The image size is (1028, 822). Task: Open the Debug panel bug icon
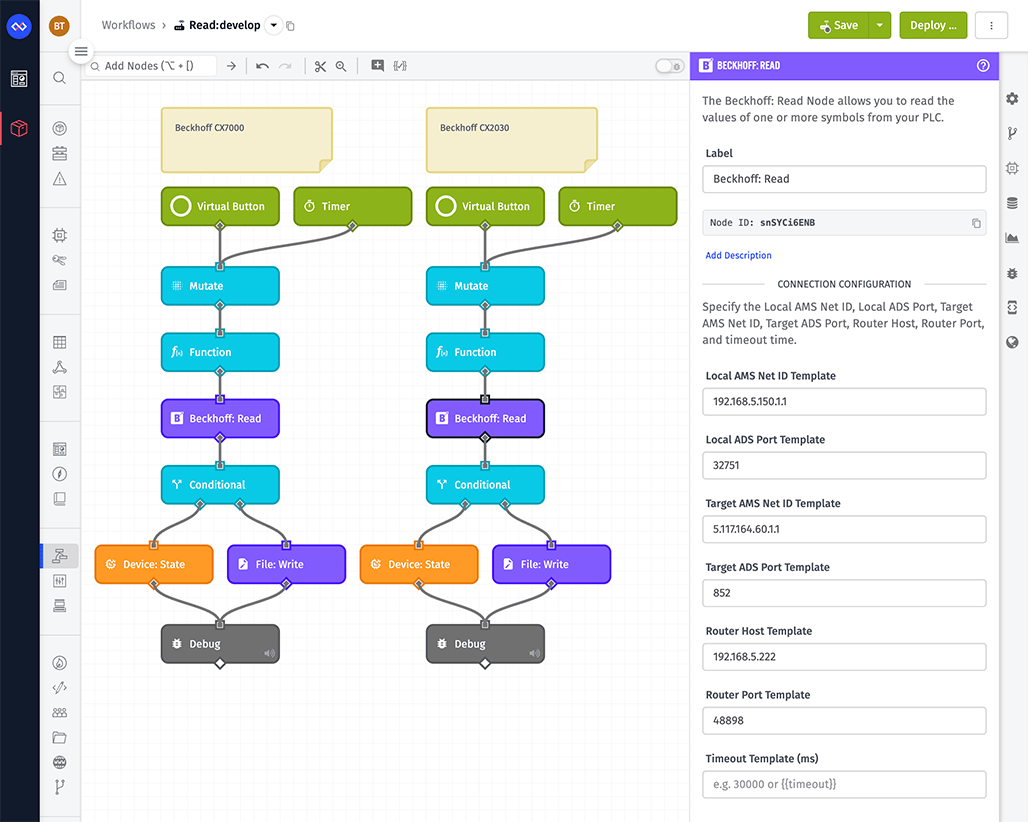coord(1011,273)
